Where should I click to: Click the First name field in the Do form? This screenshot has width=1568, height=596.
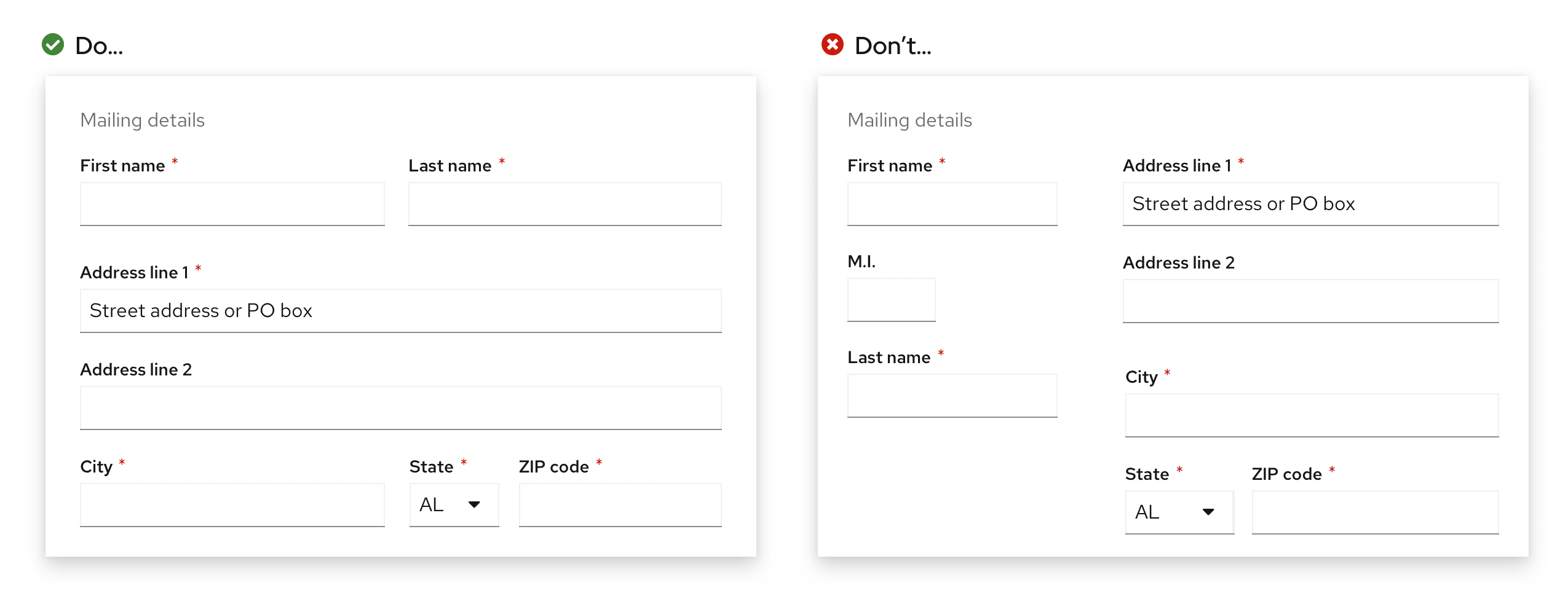click(x=232, y=204)
